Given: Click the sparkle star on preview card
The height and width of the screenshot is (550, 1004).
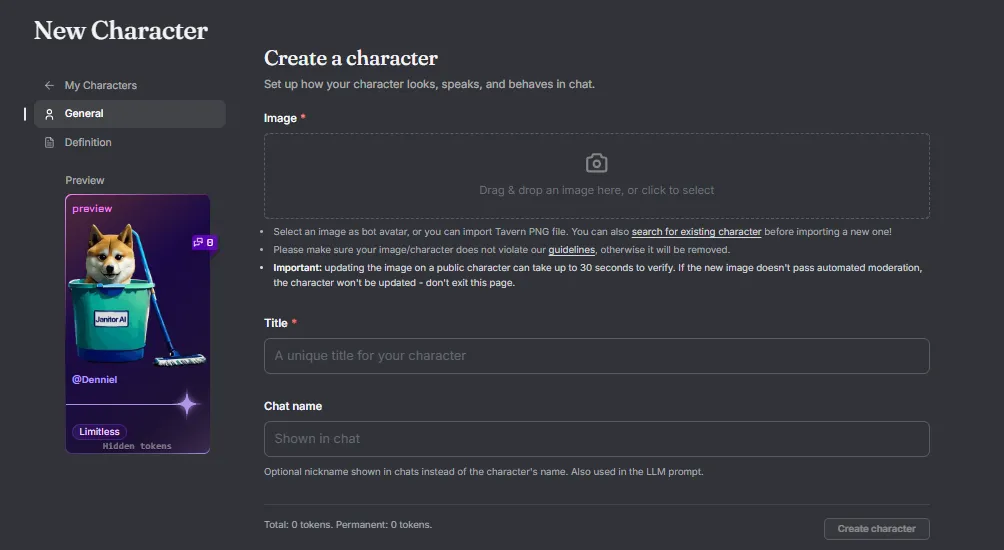Looking at the screenshot, I should coord(187,404).
